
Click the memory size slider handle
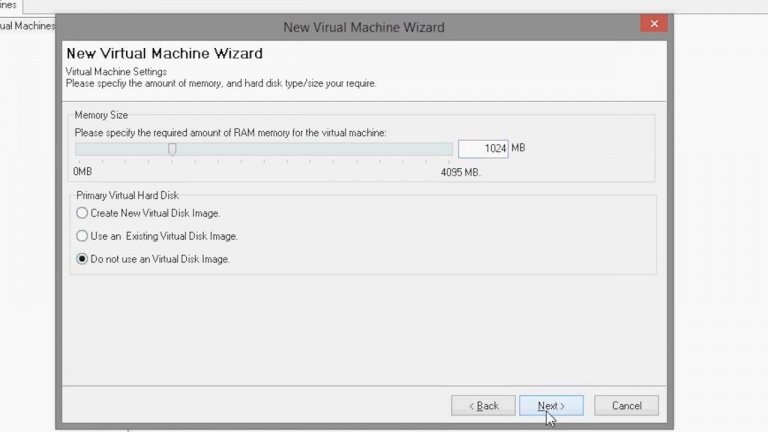pos(172,149)
